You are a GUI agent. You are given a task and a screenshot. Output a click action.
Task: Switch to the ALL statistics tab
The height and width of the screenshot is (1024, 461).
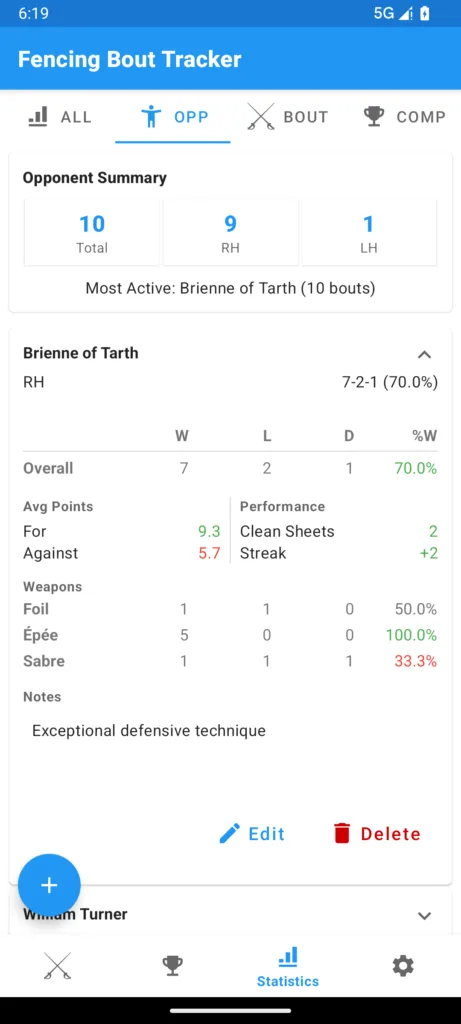coord(60,117)
